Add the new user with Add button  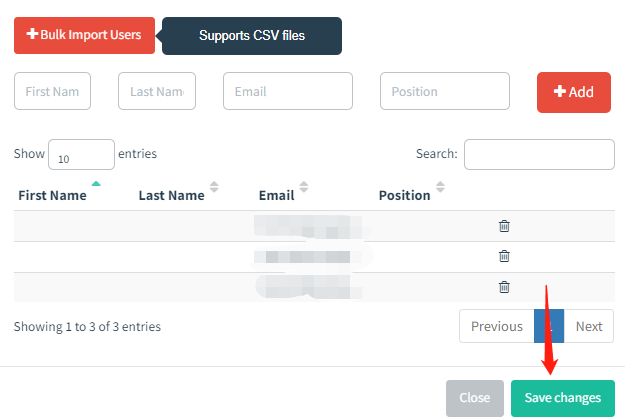(574, 92)
